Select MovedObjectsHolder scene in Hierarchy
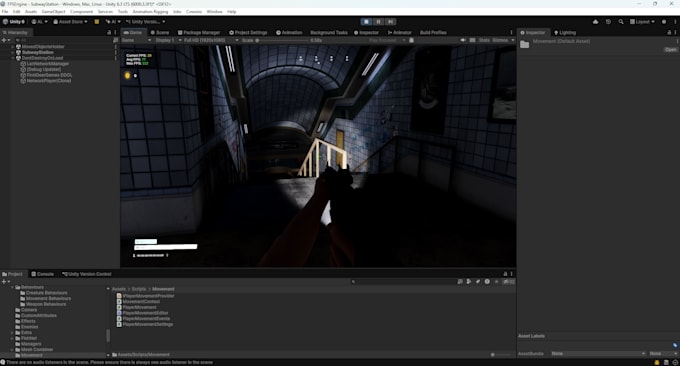The image size is (680, 366). [43, 47]
